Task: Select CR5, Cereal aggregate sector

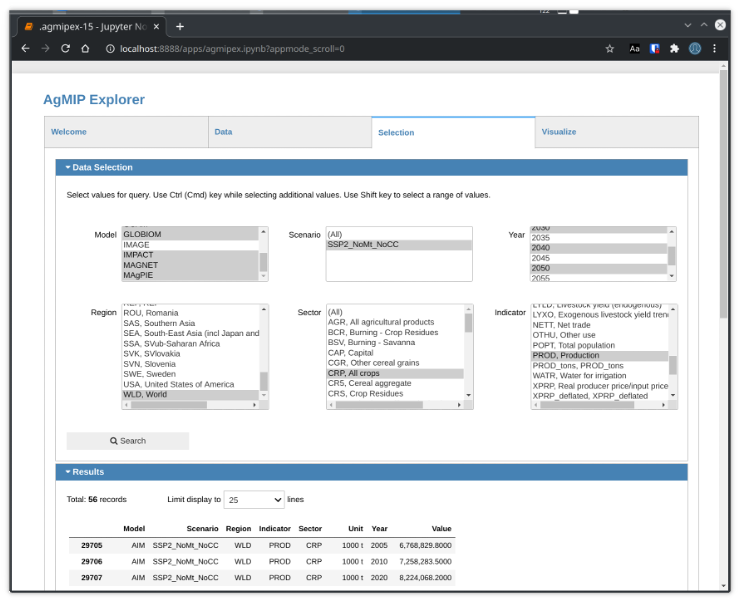Action: [395, 384]
